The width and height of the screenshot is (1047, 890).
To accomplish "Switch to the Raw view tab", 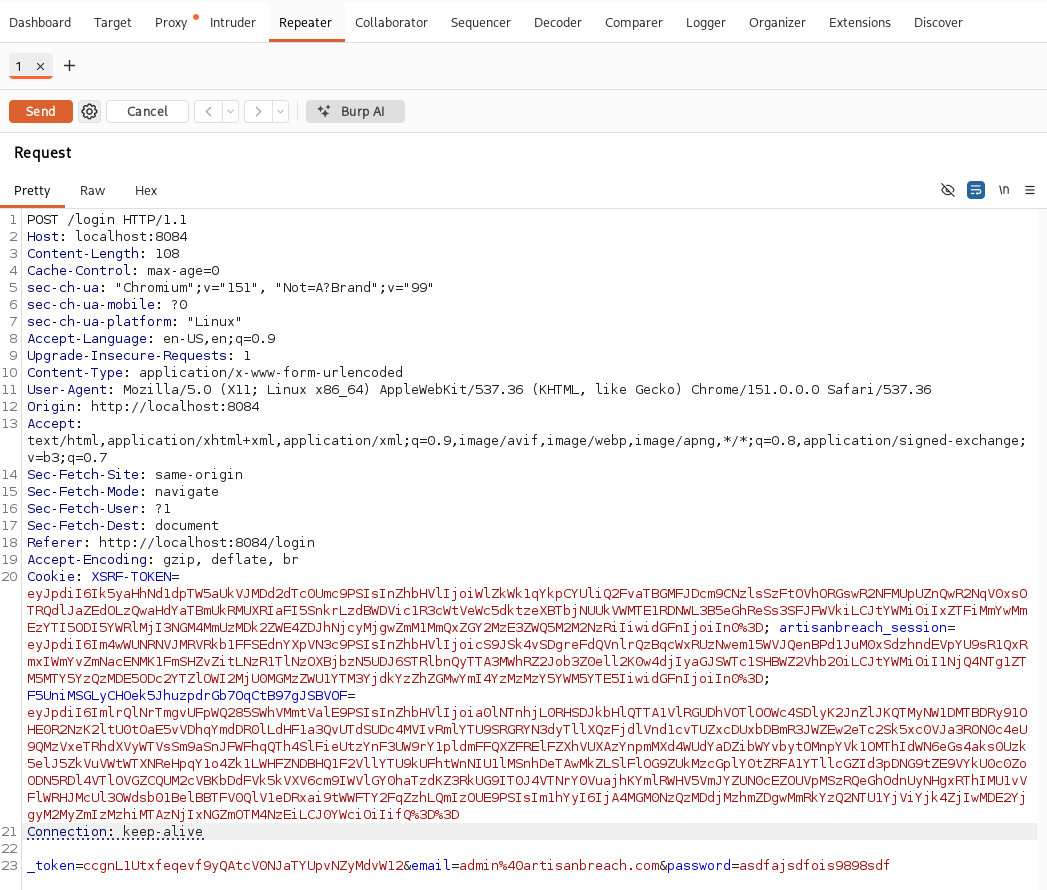I will click(x=92, y=190).
